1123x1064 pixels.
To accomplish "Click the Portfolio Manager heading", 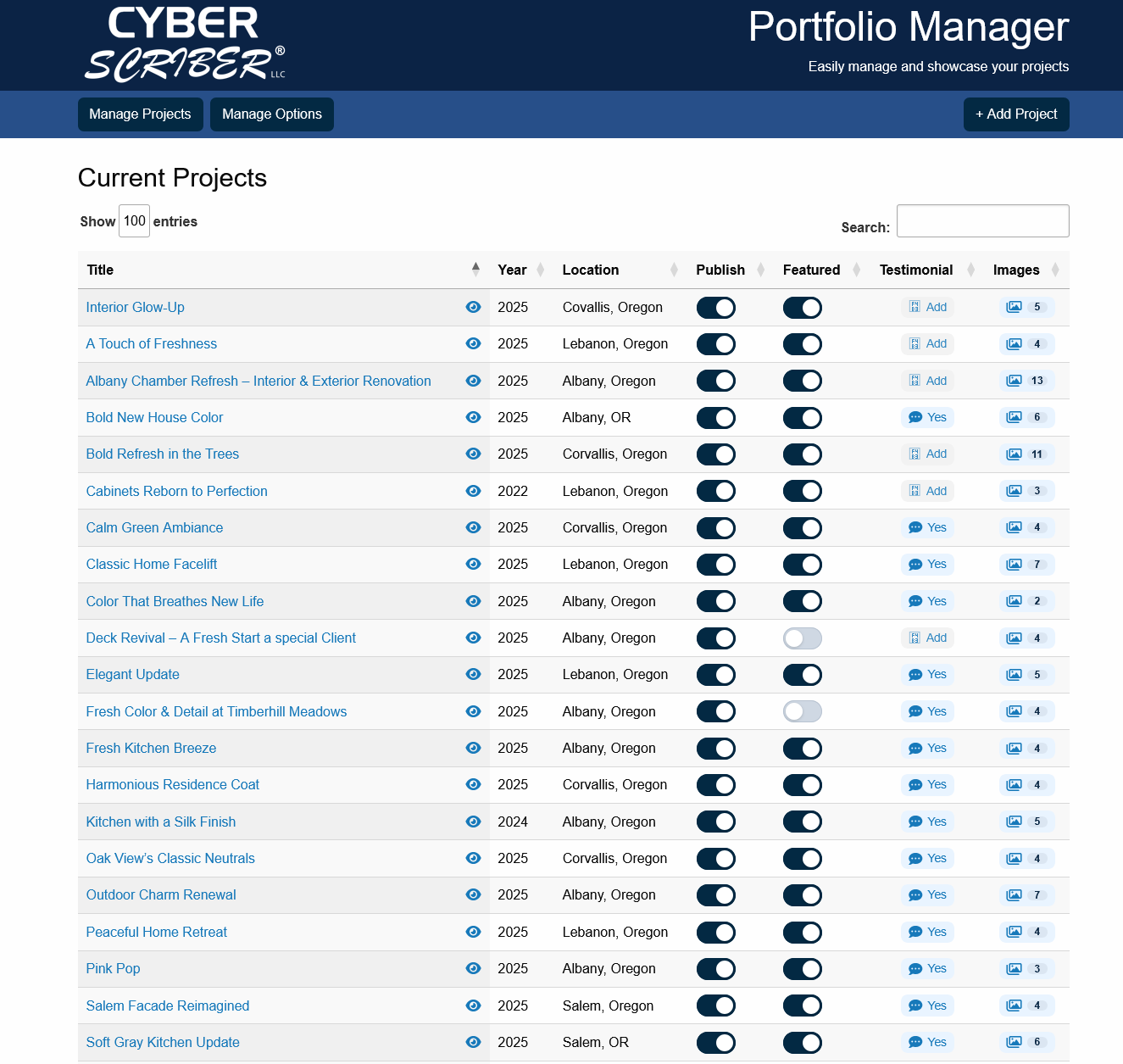I will click(909, 27).
